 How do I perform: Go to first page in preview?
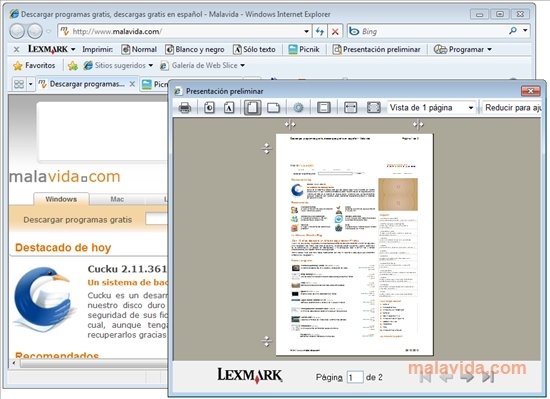click(x=425, y=377)
